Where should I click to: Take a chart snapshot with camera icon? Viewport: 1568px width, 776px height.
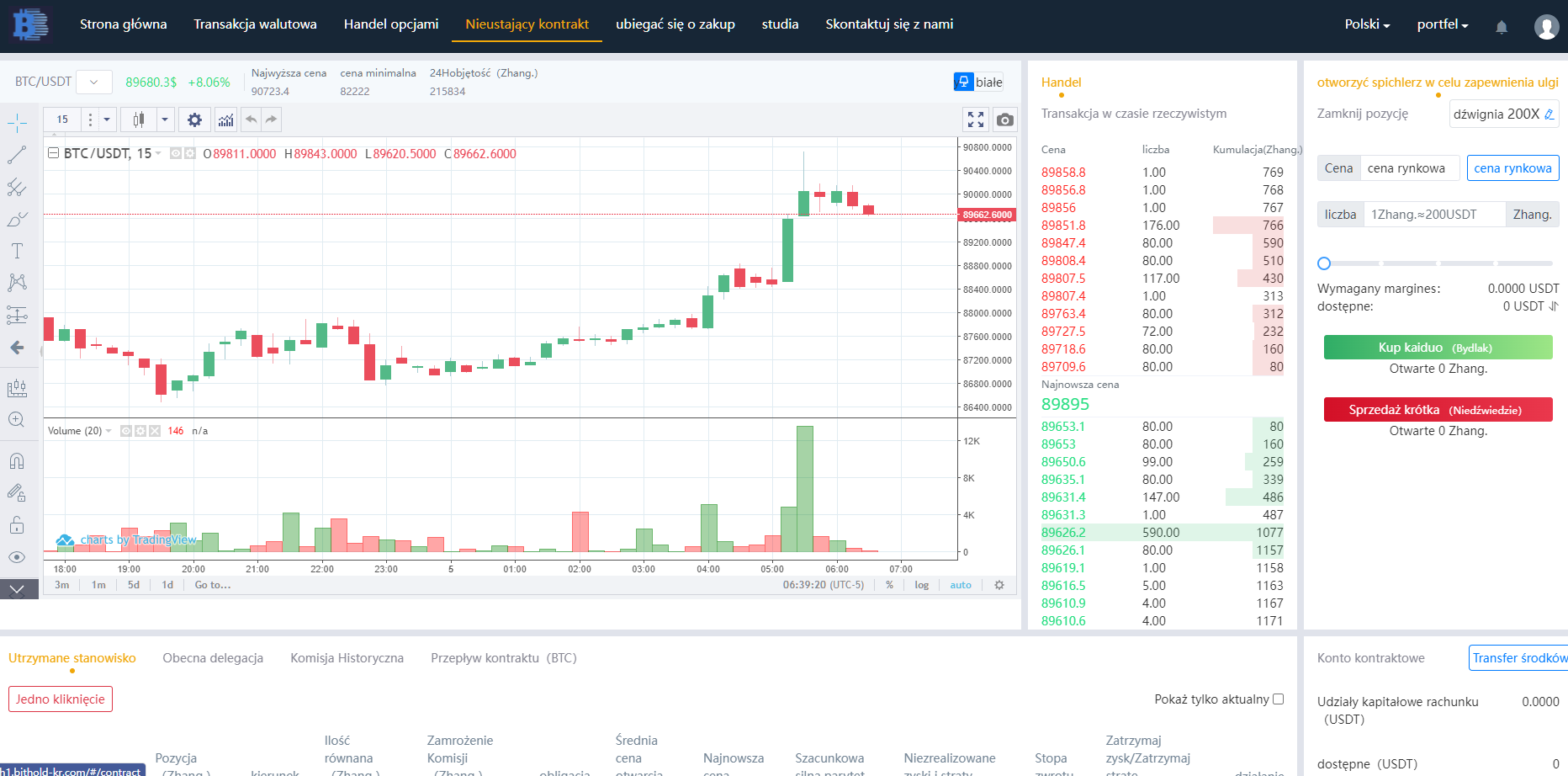pos(1004,120)
